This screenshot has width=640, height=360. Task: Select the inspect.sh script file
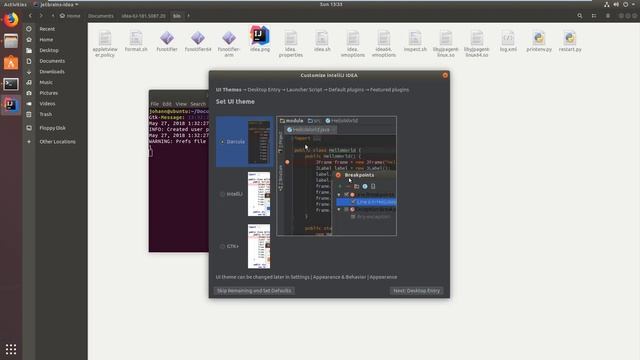tap(415, 41)
